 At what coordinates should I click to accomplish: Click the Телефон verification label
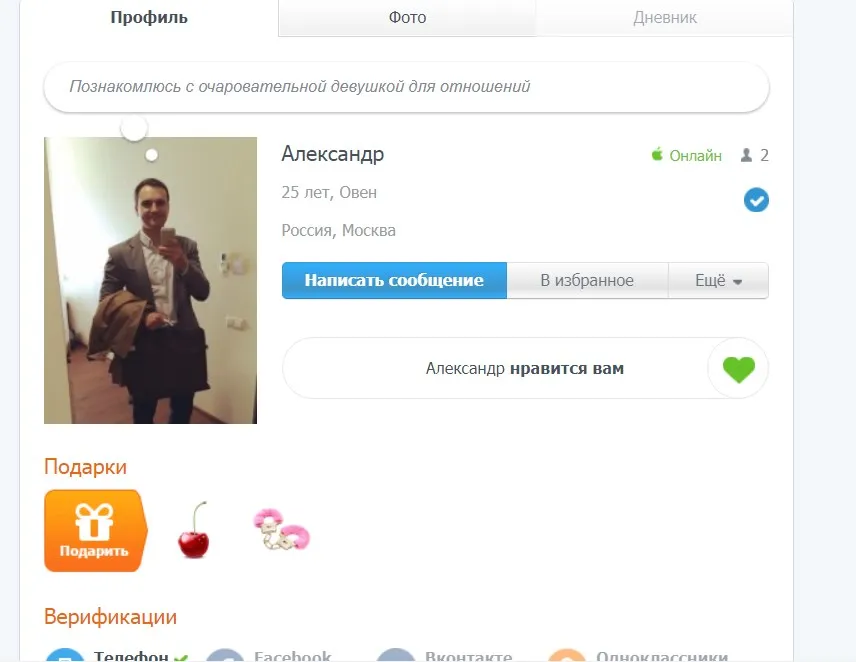131,655
